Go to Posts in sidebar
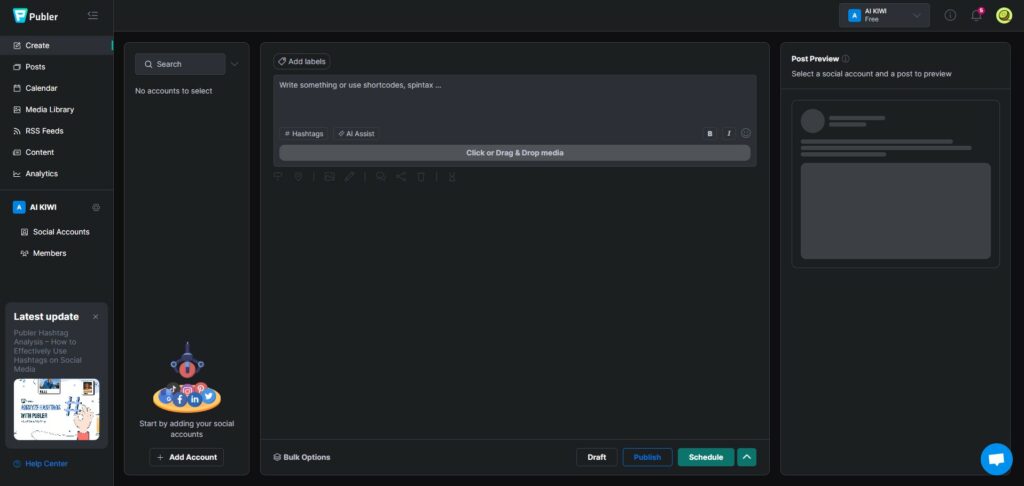 coord(56,67)
